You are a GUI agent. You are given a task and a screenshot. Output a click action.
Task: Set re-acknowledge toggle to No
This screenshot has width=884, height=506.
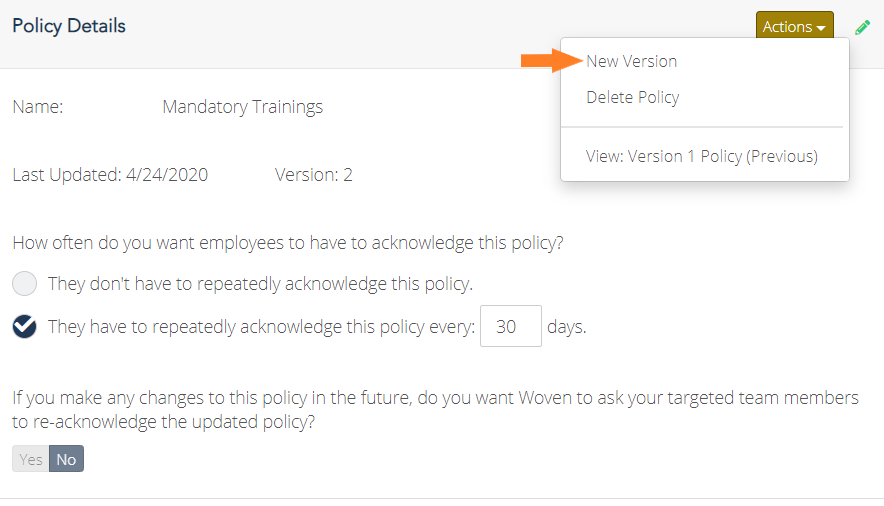coord(67,459)
